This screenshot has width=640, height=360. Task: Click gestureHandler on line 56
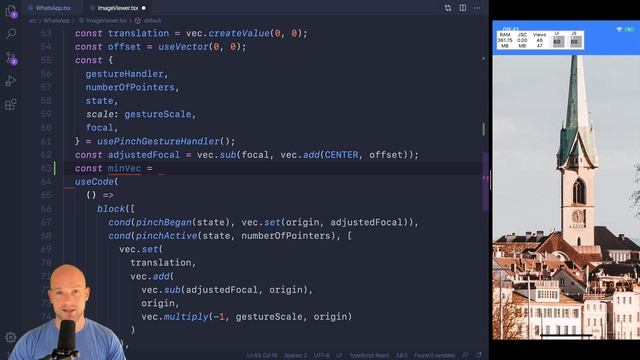point(124,74)
